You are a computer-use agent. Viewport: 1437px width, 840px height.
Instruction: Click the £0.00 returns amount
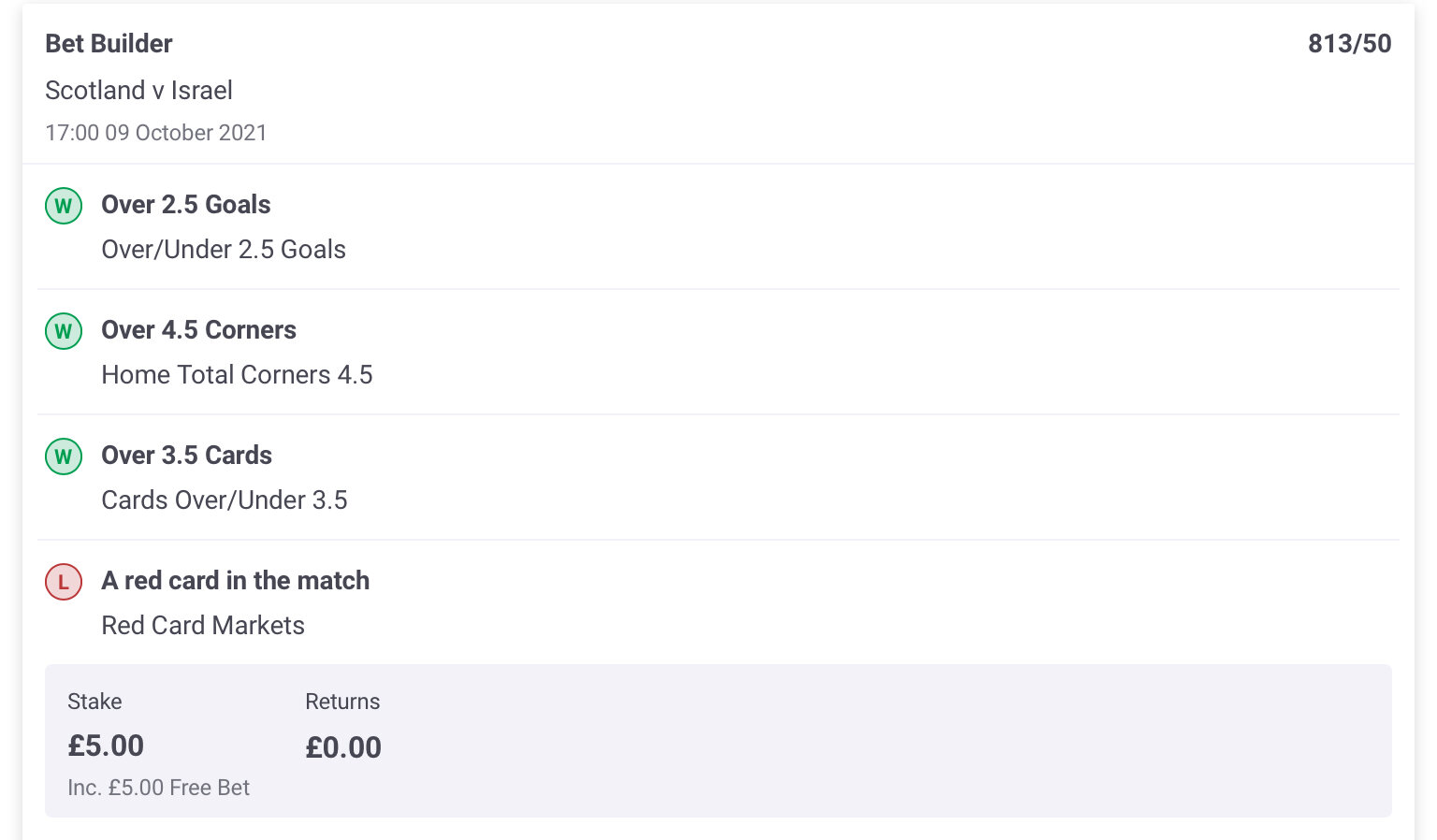click(x=343, y=747)
